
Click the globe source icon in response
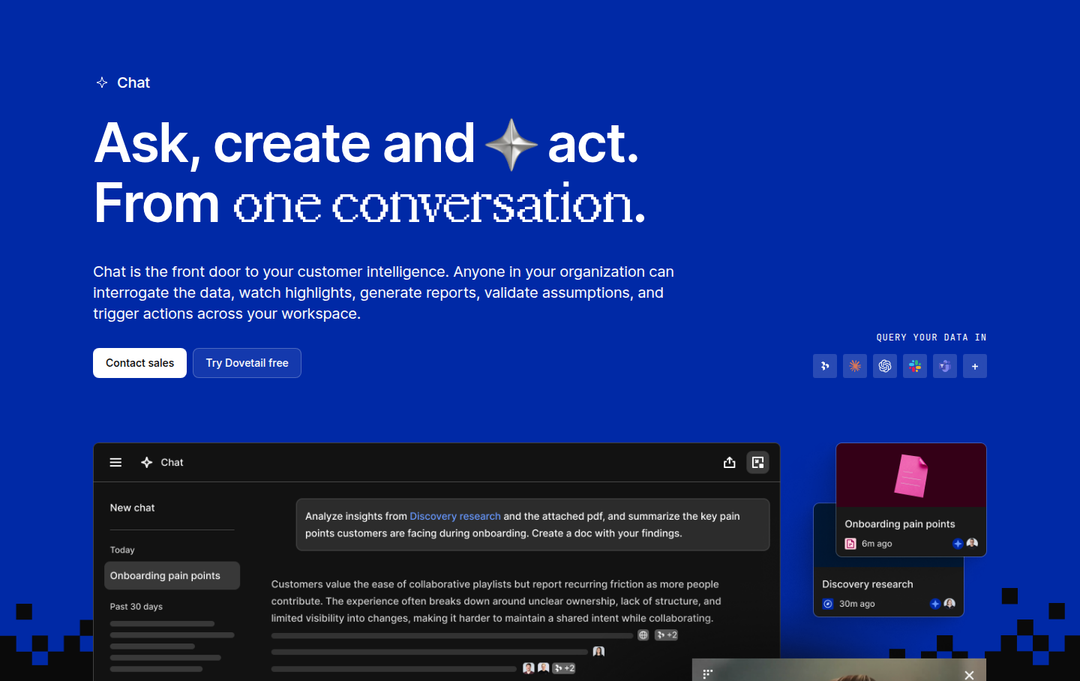643,635
